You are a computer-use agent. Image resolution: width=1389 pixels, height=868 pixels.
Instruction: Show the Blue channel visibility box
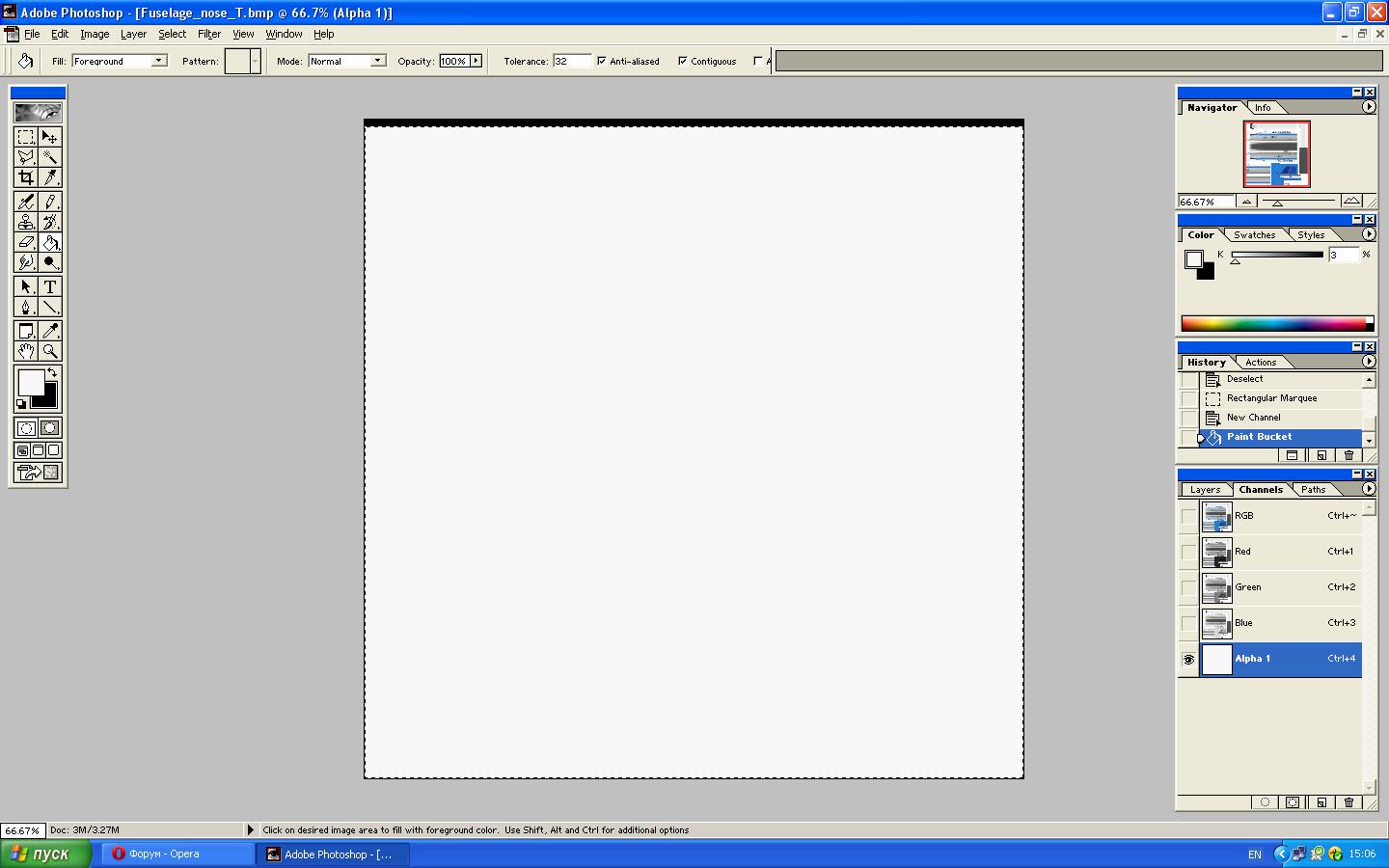(x=1188, y=624)
